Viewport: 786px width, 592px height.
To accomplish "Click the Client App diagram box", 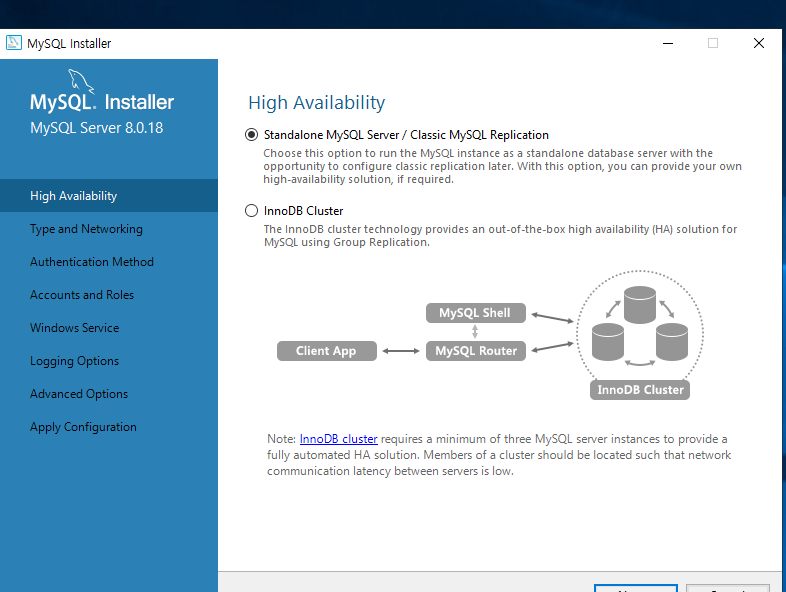I will [326, 351].
